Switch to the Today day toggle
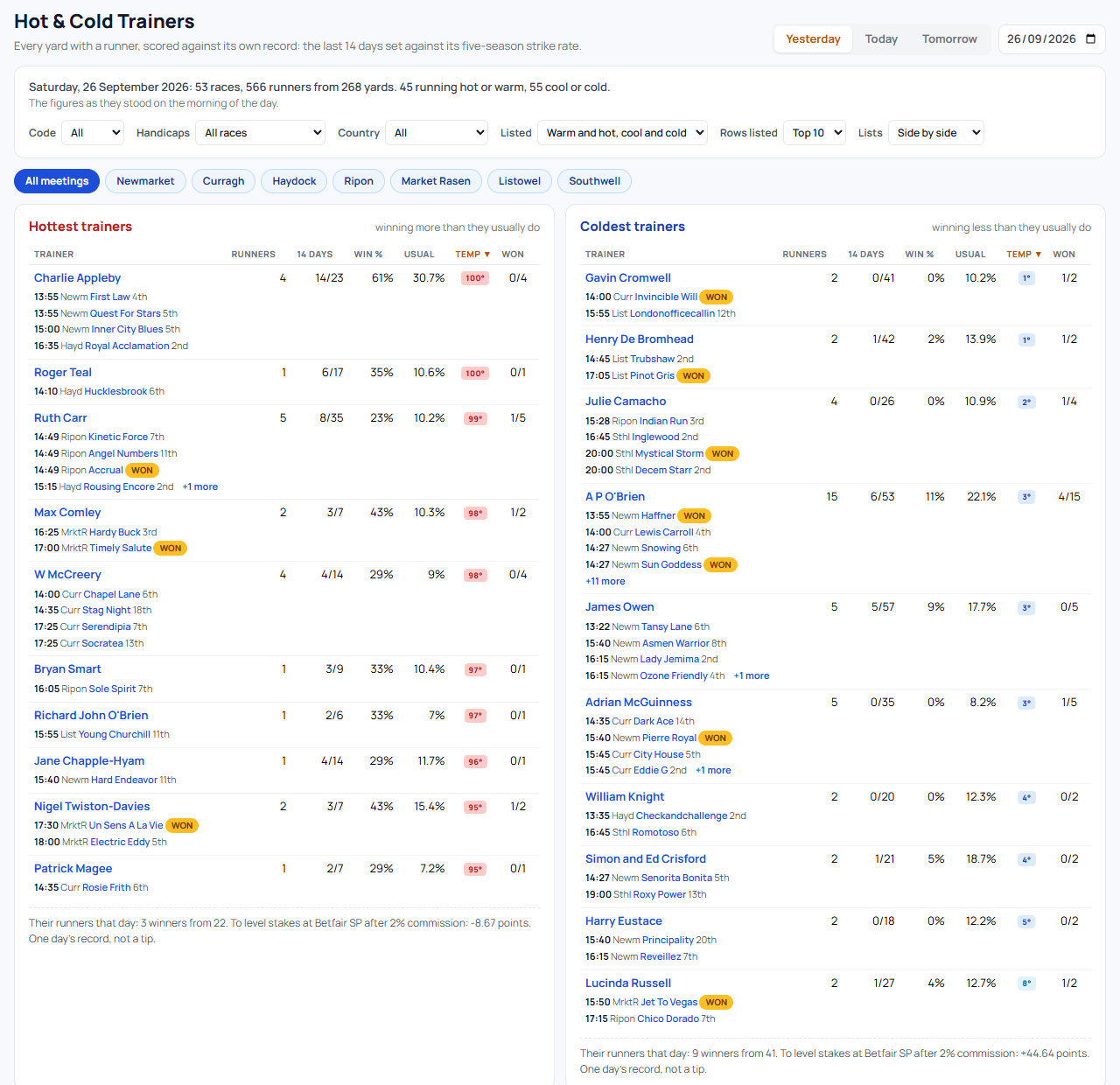Viewport: 1120px width, 1085px height. point(881,39)
